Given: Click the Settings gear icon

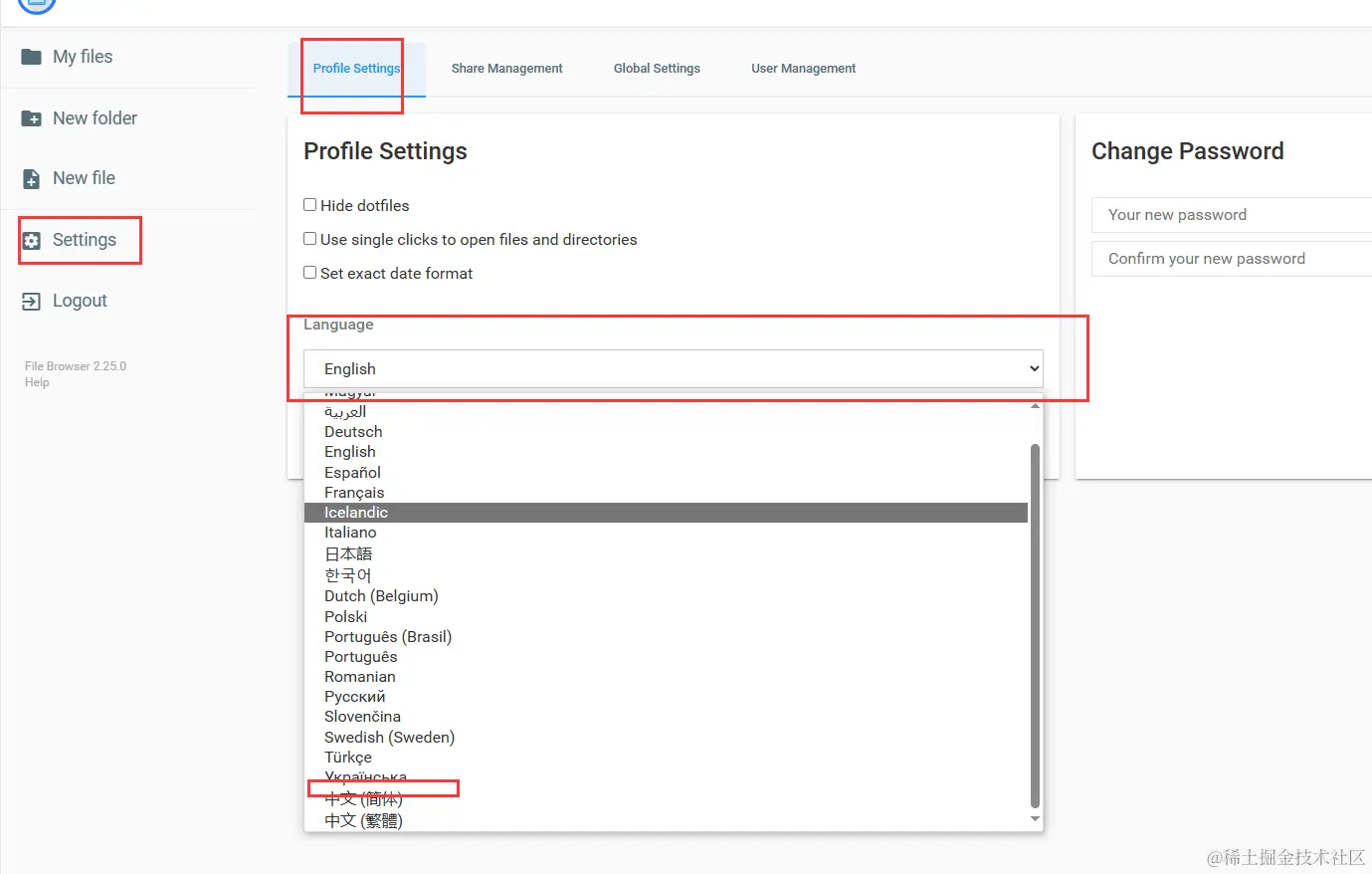Looking at the screenshot, I should [x=32, y=241].
